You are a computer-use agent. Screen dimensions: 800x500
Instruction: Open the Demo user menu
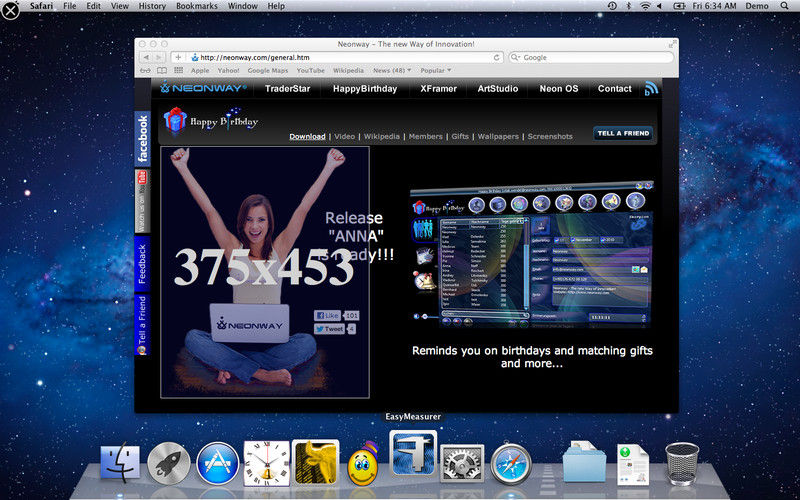(x=757, y=6)
